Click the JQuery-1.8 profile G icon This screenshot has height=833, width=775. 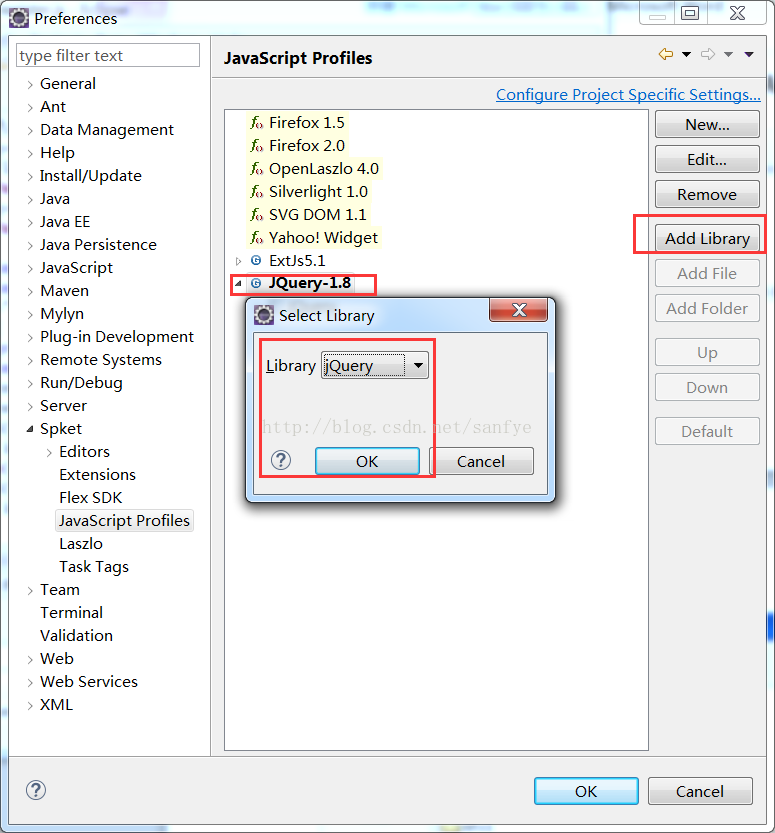[256, 283]
